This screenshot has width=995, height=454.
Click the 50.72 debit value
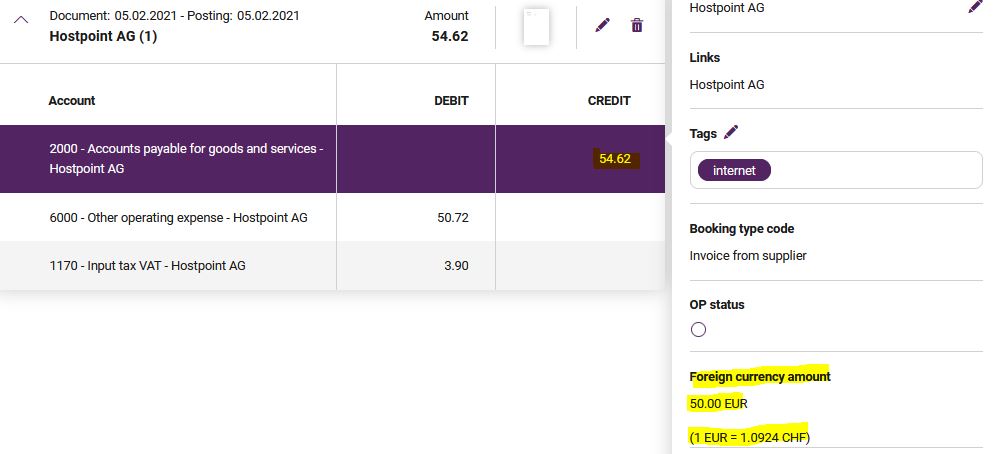(x=453, y=217)
